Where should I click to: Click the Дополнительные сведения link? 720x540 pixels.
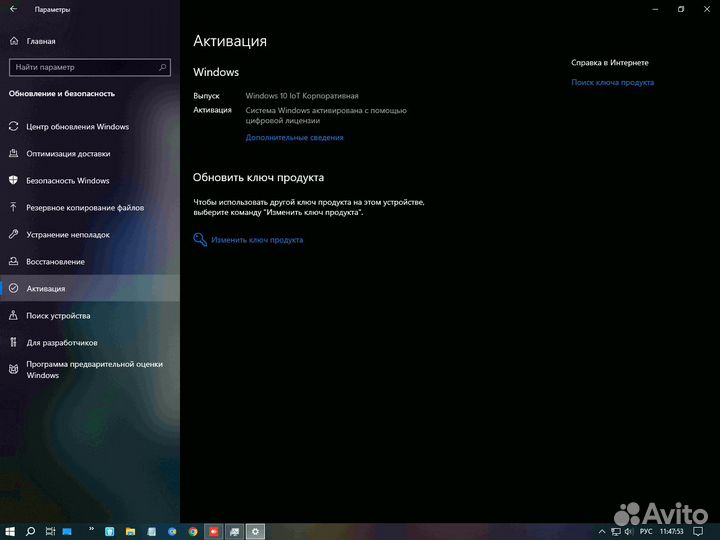coord(294,138)
